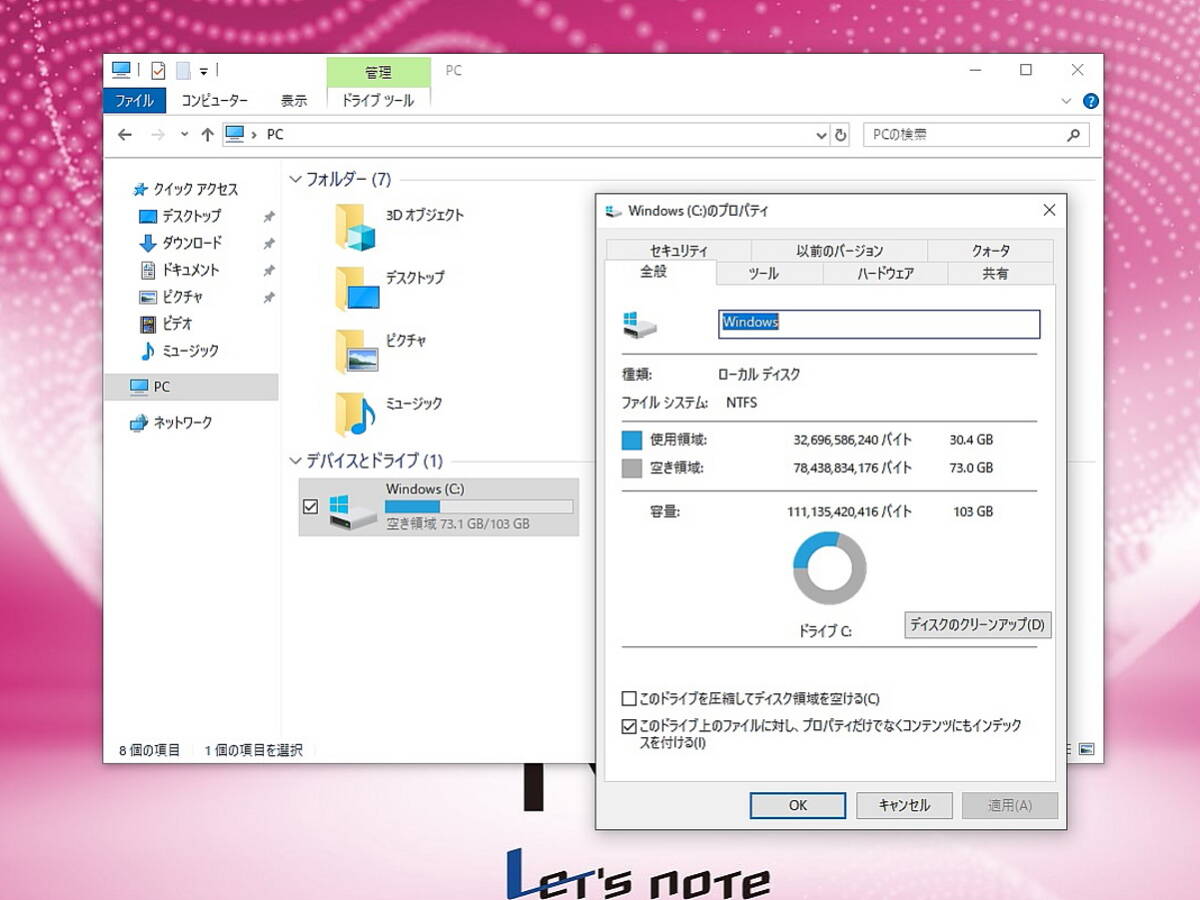Click the gray 空き領域 color swatch
1200x900 pixels.
tap(631, 468)
